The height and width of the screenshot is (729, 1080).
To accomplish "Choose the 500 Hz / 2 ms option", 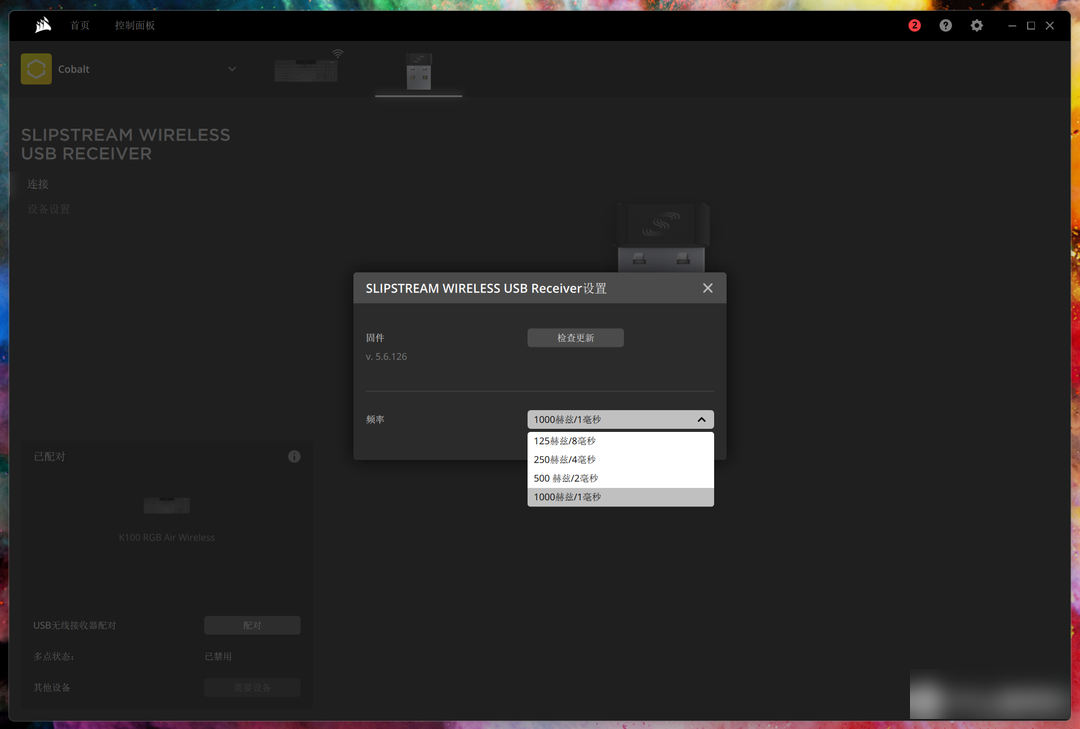I will click(x=621, y=478).
